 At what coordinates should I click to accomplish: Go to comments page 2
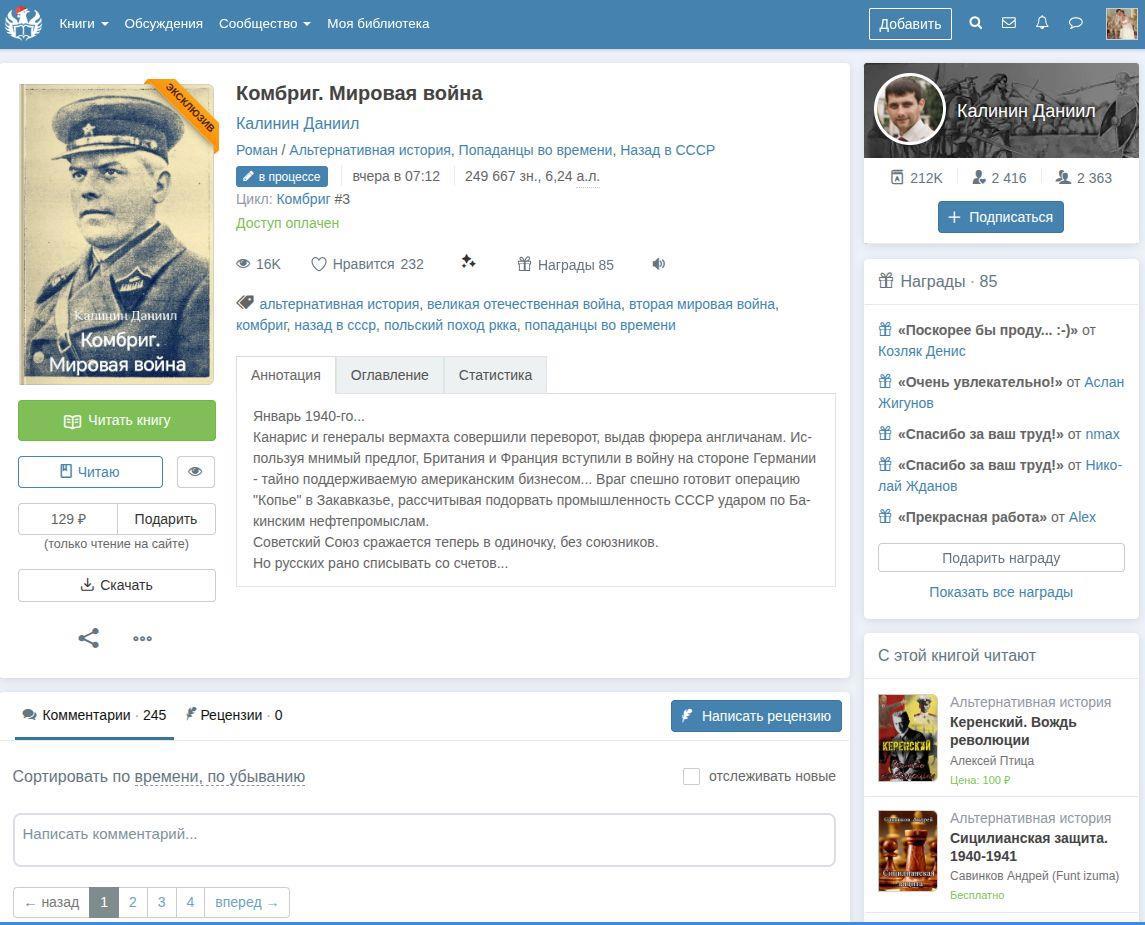click(x=132, y=902)
